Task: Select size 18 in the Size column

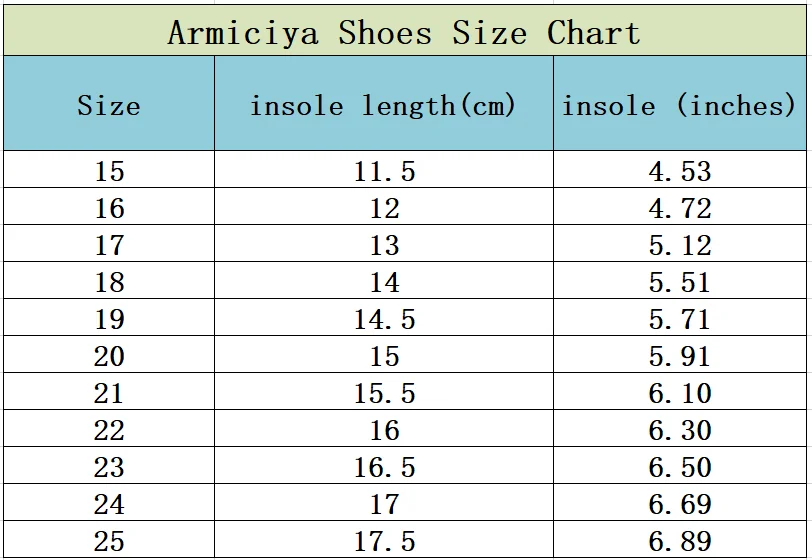Action: [109, 282]
